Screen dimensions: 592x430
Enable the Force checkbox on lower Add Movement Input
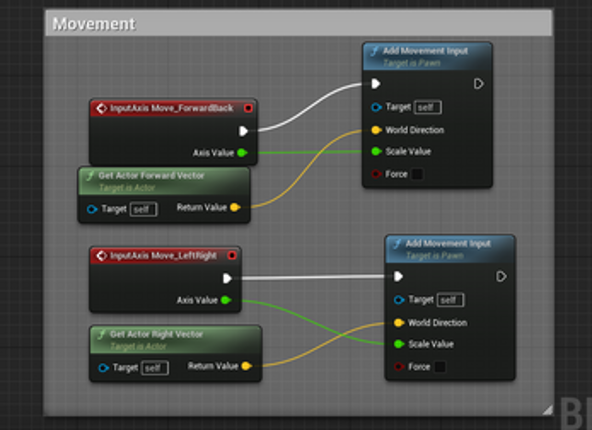pos(439,367)
